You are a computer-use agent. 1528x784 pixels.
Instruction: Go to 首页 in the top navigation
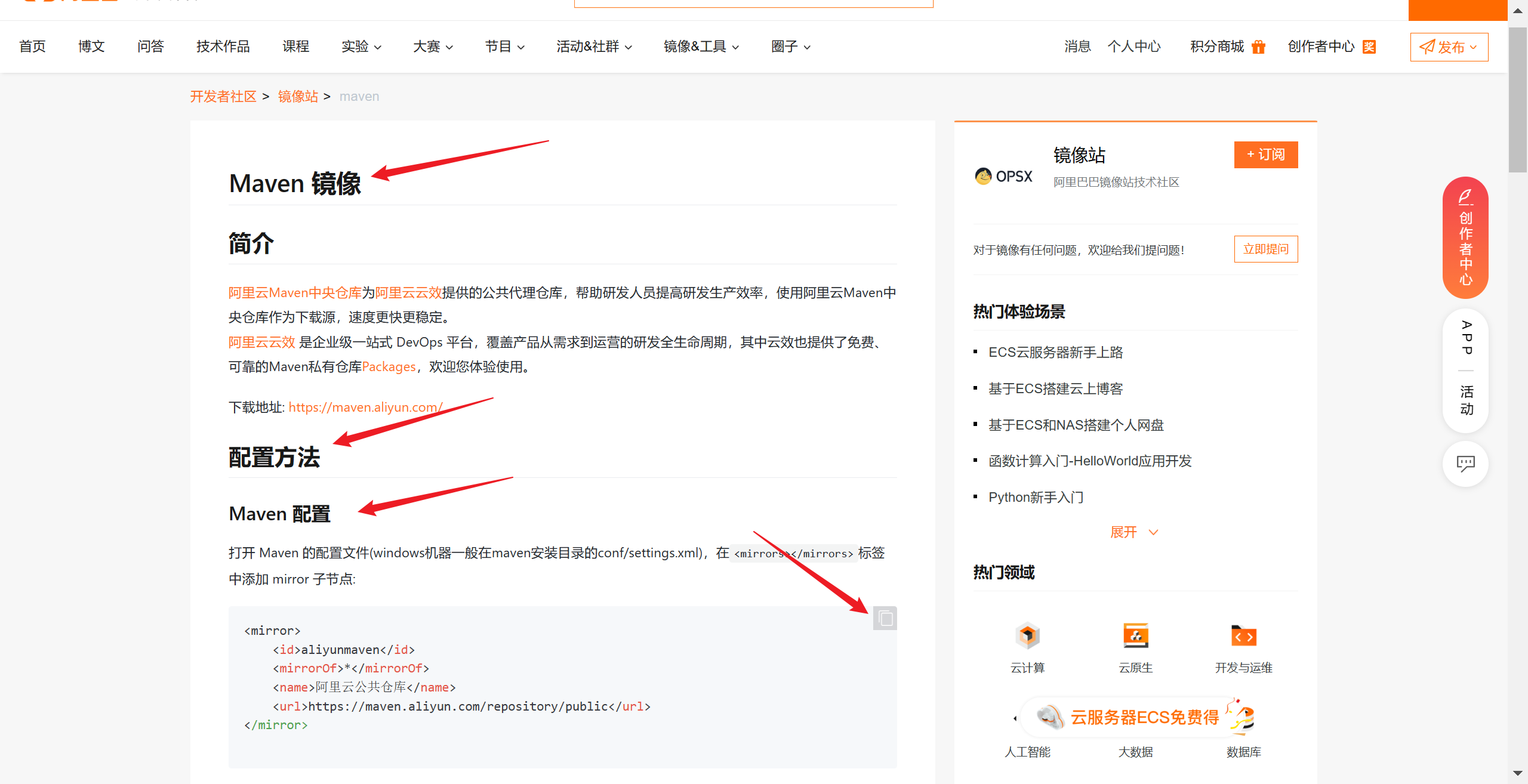click(32, 47)
